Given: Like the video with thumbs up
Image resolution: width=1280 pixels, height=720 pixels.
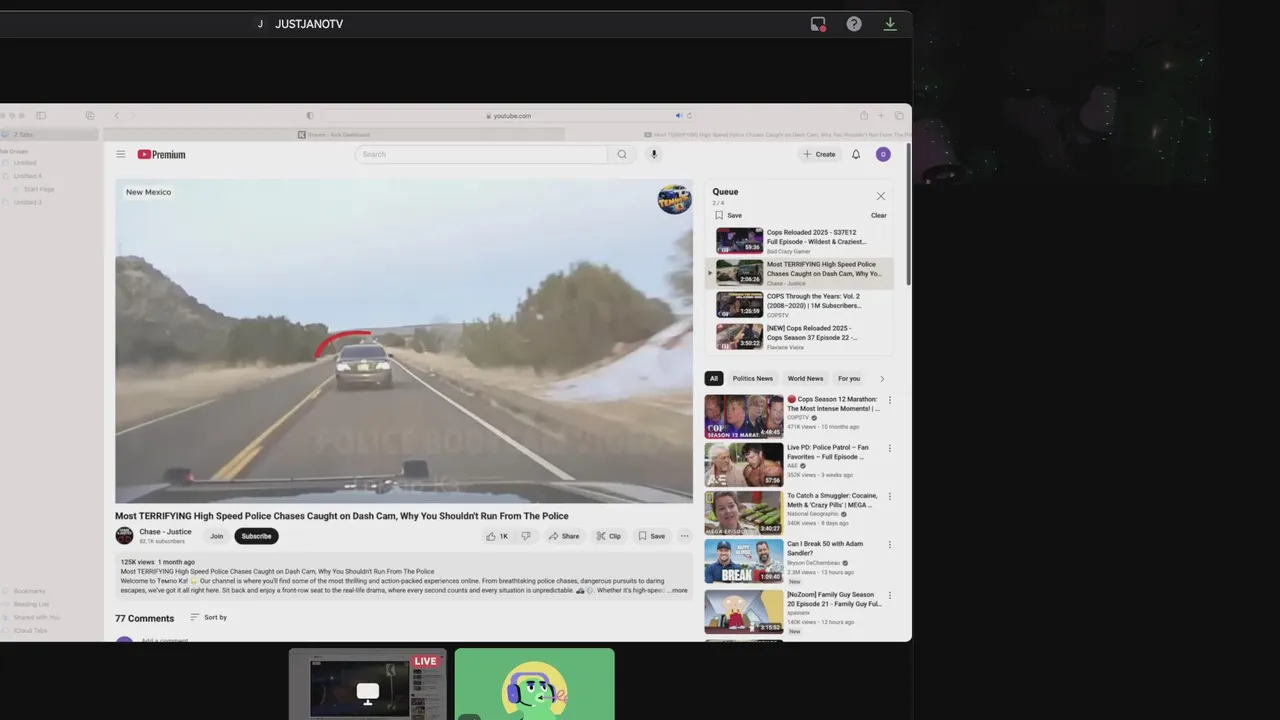Looking at the screenshot, I should 497,536.
